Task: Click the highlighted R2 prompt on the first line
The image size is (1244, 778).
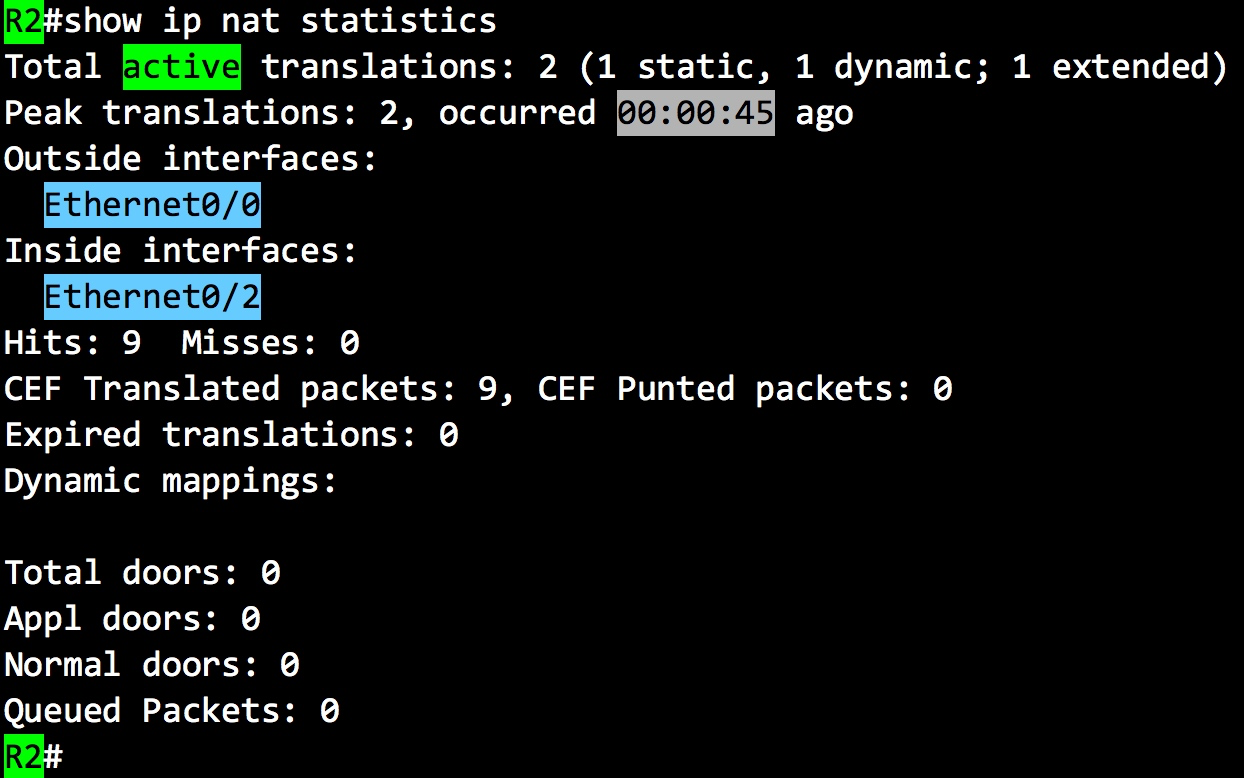Action: [x=23, y=20]
